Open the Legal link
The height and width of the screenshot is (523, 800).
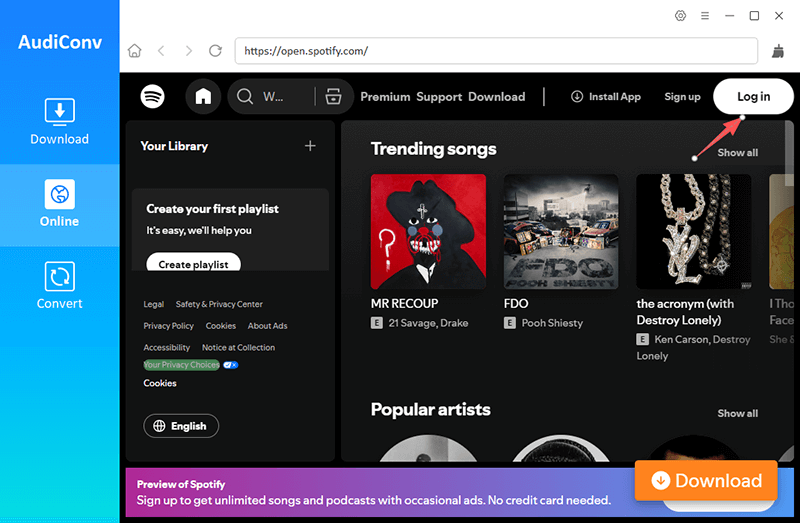(x=154, y=304)
